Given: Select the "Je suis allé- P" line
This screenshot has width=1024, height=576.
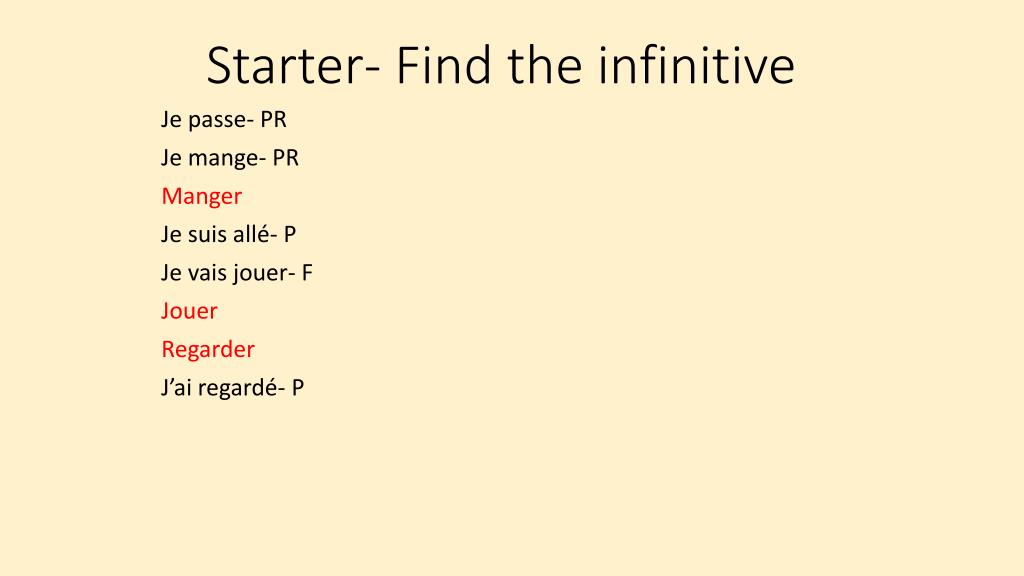Looking at the screenshot, I should tap(229, 234).
